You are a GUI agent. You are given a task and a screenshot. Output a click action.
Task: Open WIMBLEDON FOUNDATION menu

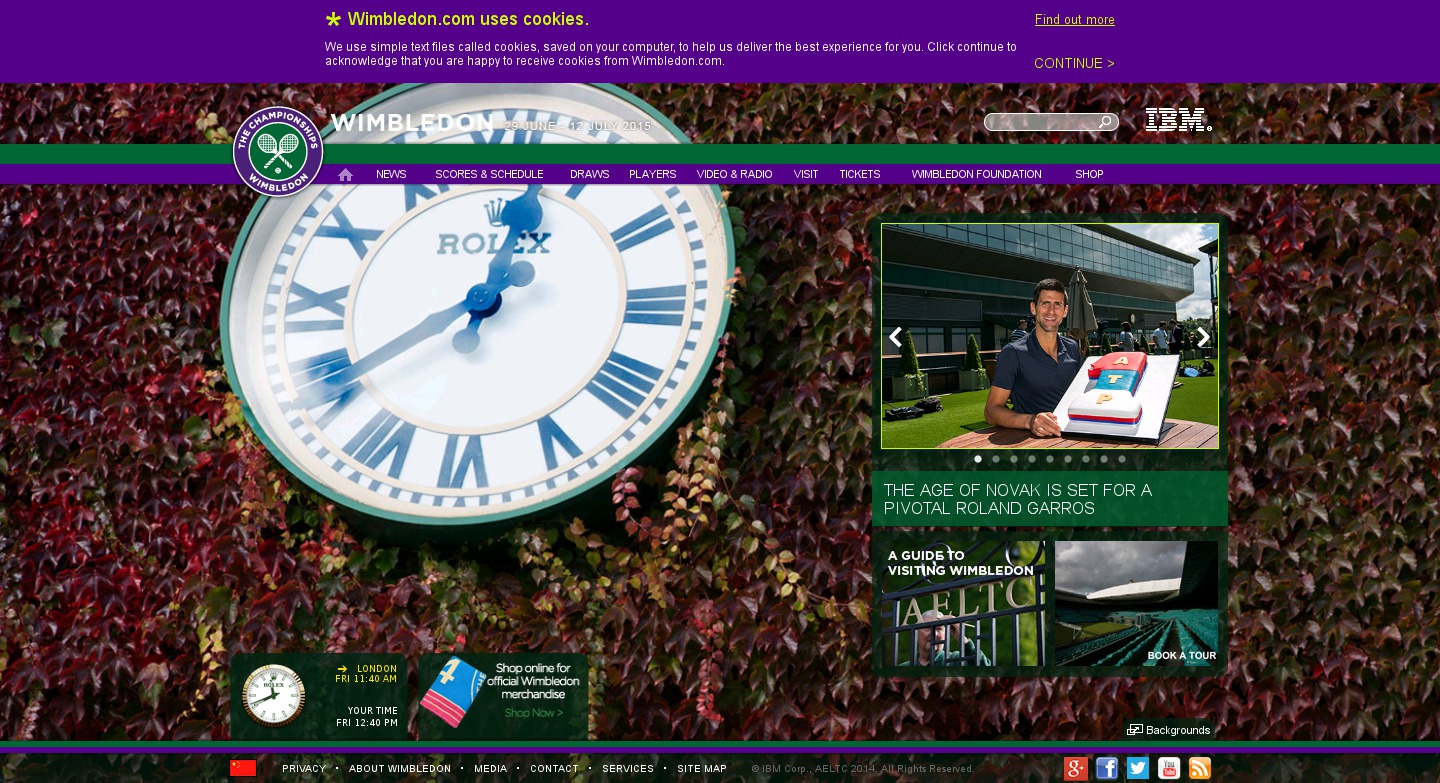point(977,174)
